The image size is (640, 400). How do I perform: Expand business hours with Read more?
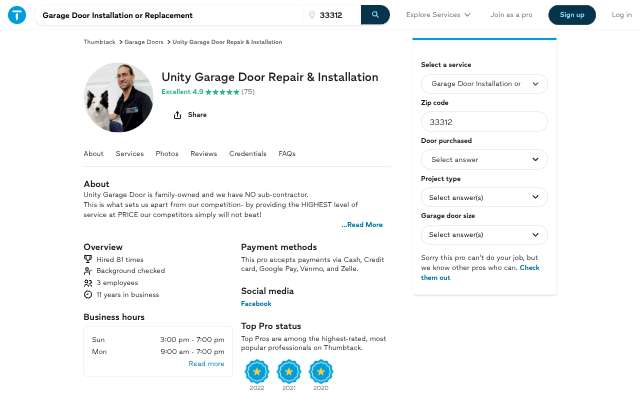206,363
